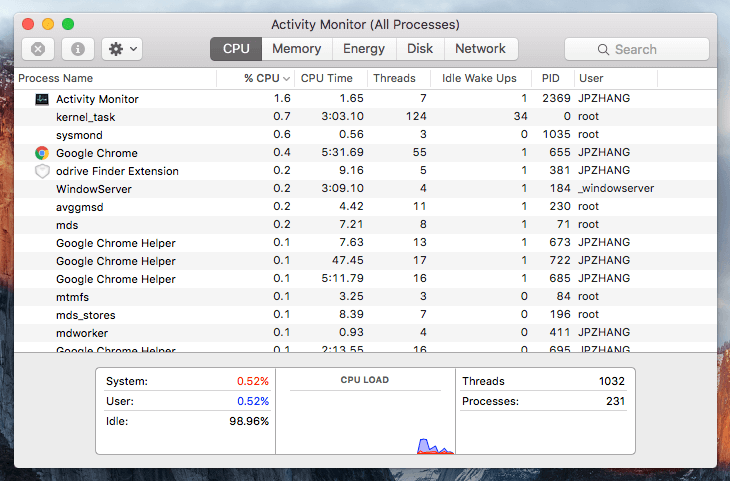Open the process Info inspector button

[x=78, y=49]
